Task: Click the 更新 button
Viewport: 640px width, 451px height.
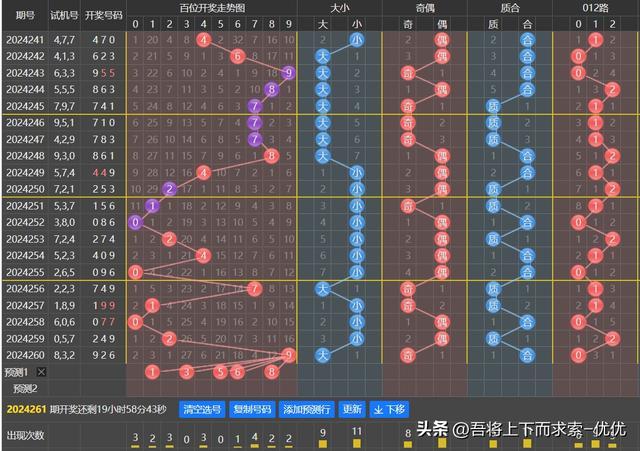Action: [x=352, y=409]
